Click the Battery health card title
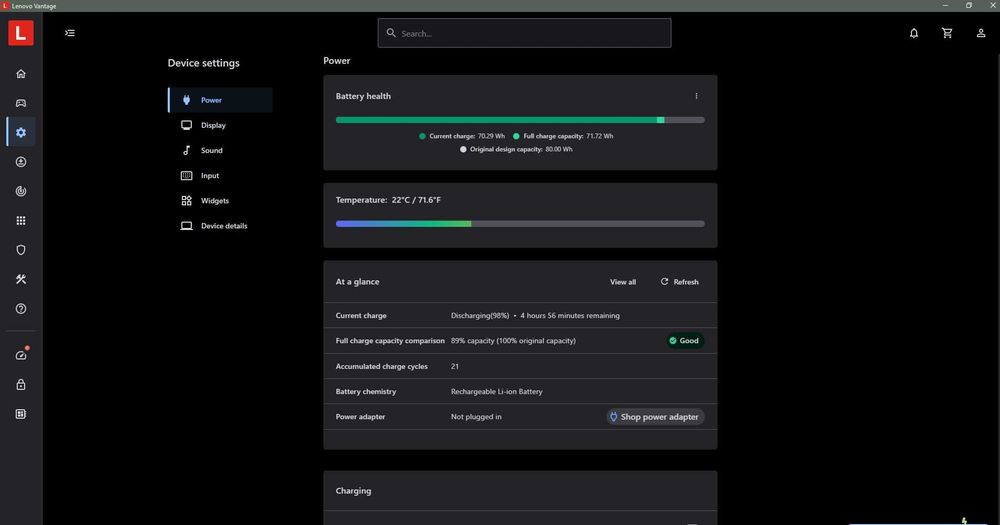Screen dimensions: 1000x525 point(363,96)
